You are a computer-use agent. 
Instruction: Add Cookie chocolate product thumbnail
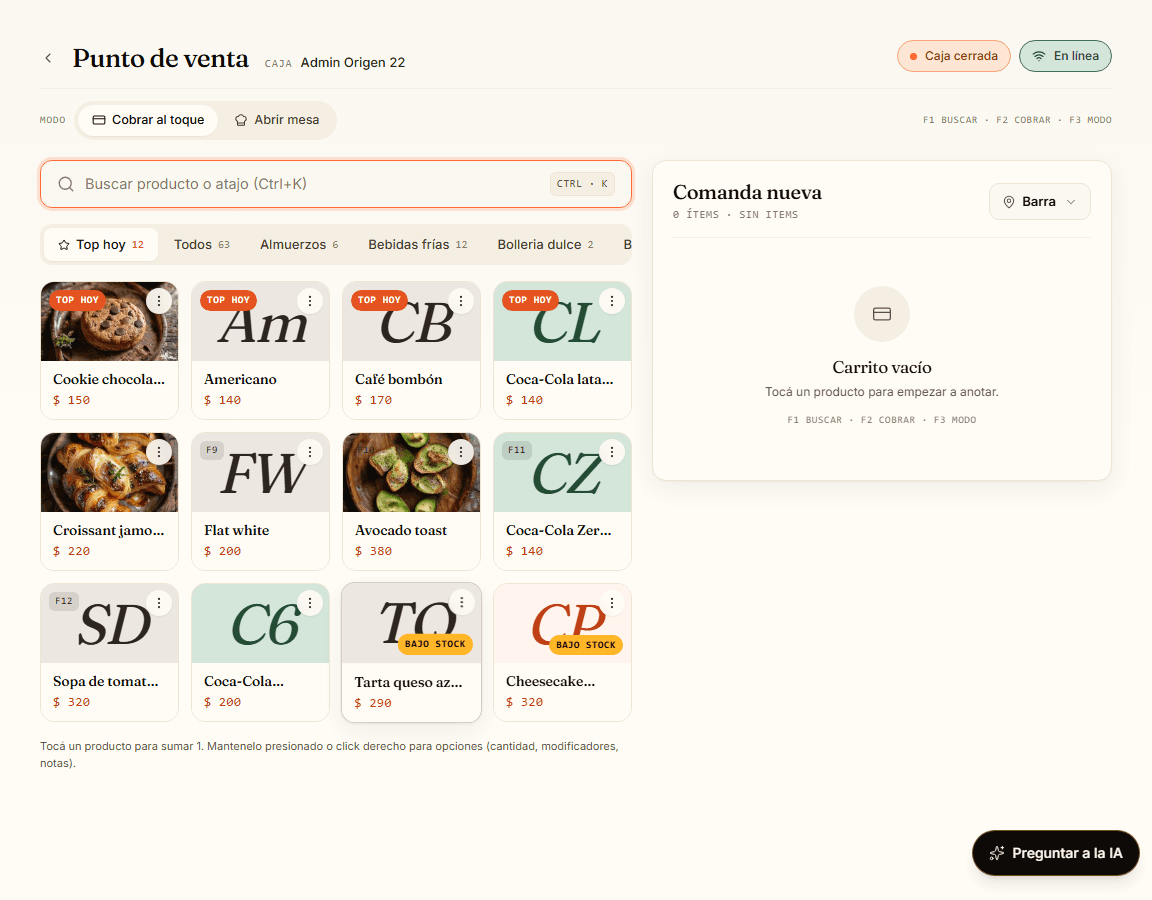[x=109, y=322]
